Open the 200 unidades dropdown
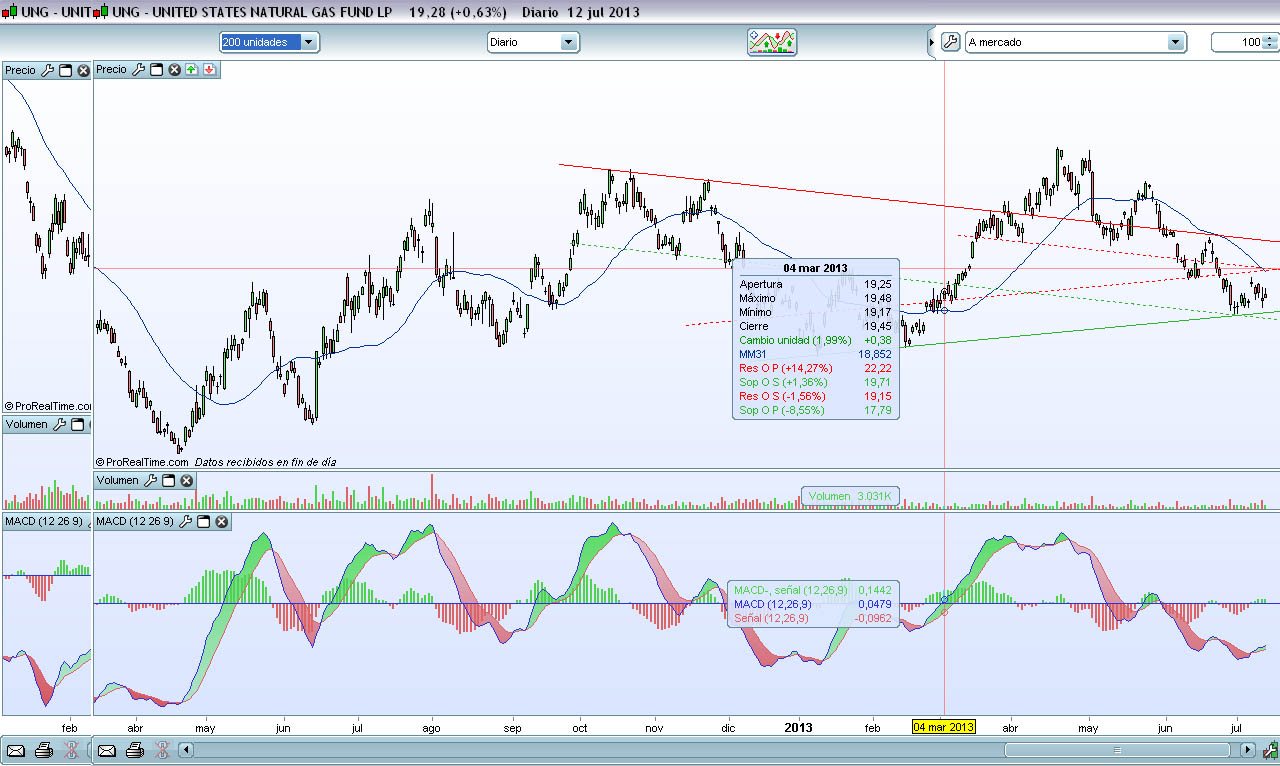Image resolution: width=1280 pixels, height=766 pixels. pos(270,42)
